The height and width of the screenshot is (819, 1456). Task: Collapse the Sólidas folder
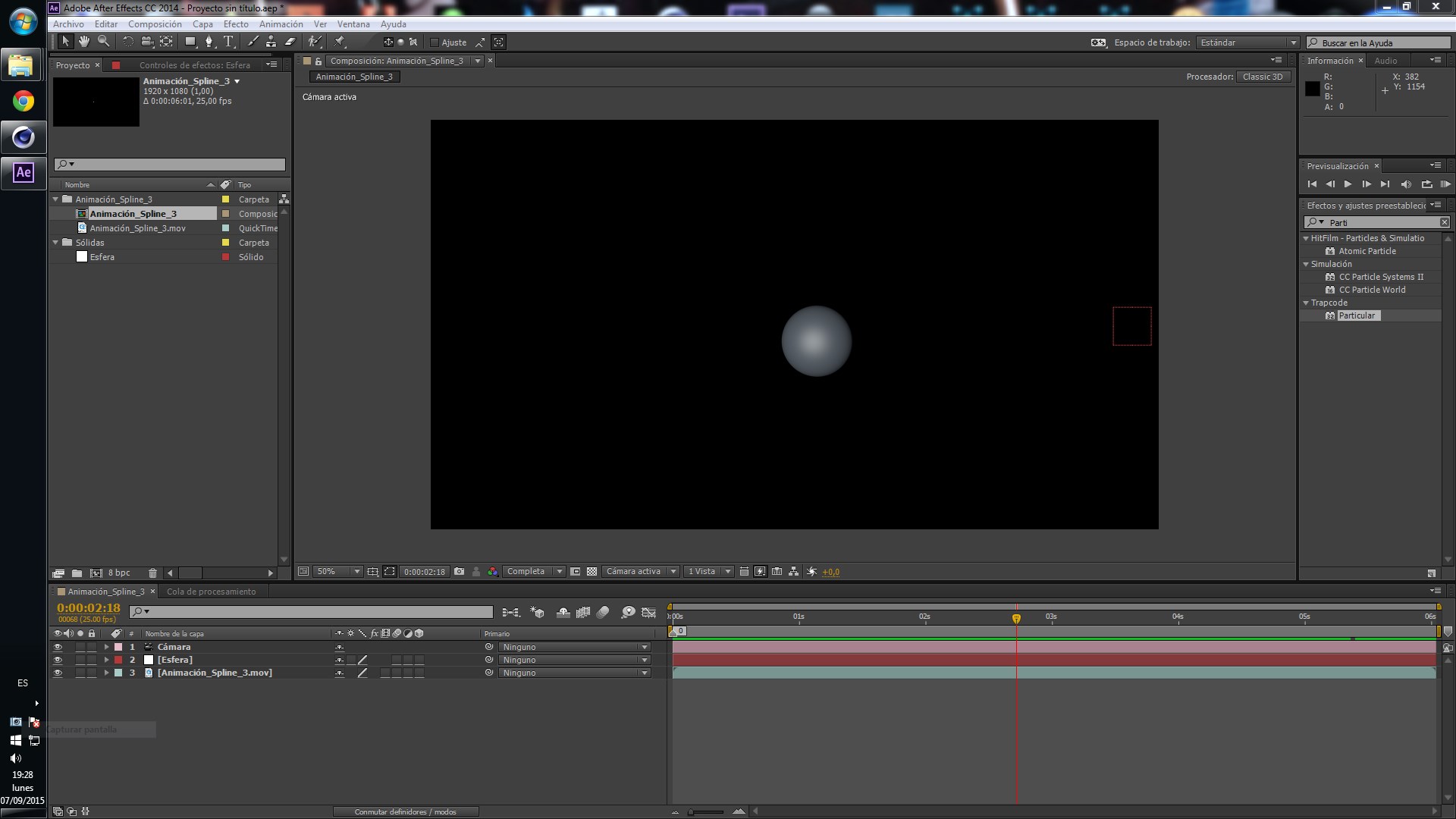click(55, 243)
